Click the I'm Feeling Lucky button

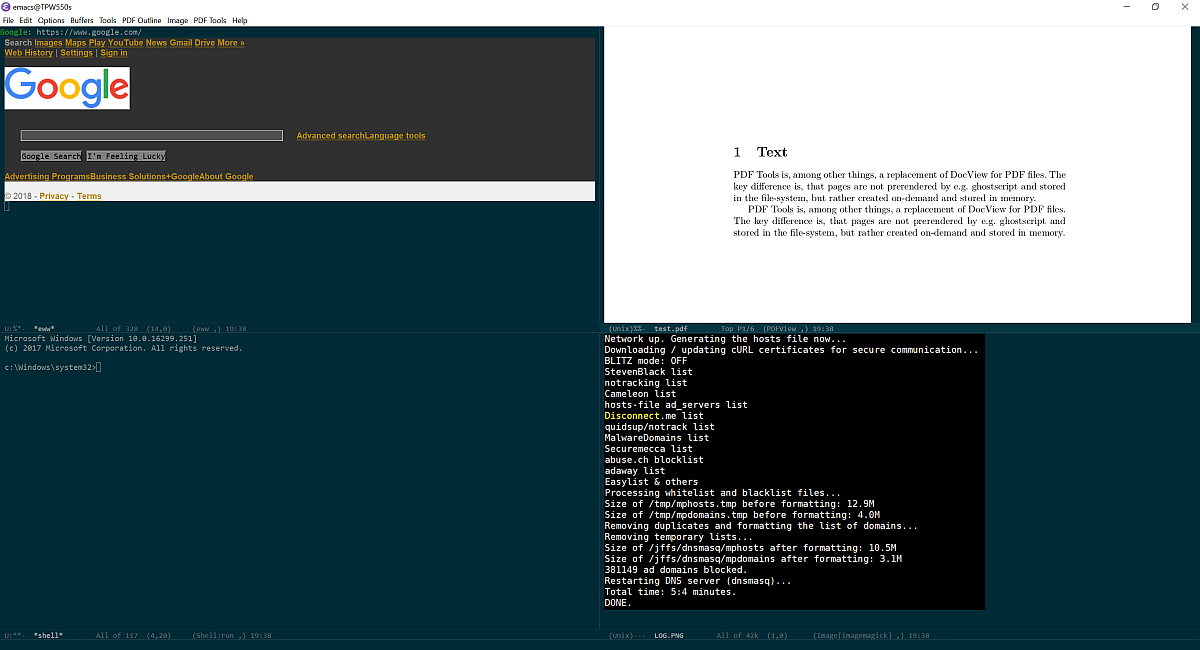click(x=126, y=156)
